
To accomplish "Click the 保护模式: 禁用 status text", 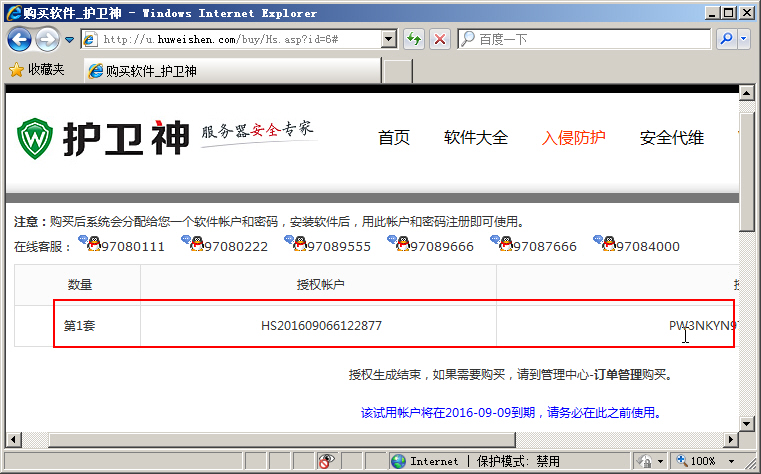I will pos(518,461).
